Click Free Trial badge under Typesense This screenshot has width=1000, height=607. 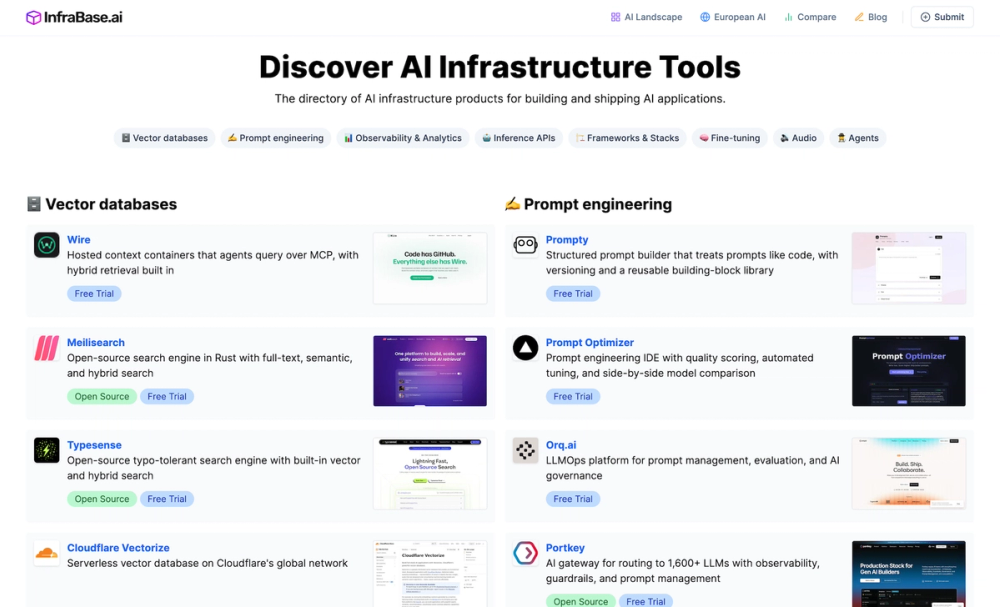tap(167, 499)
